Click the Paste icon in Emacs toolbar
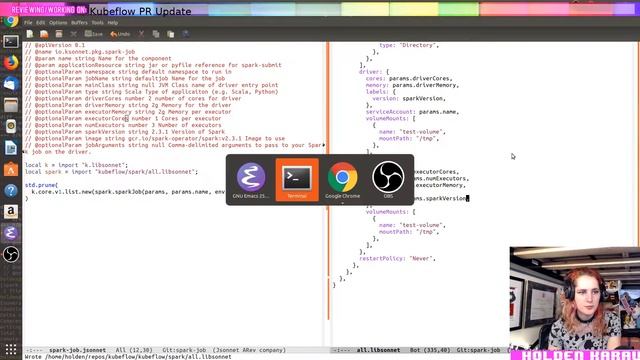640x360 pixels. point(171,34)
